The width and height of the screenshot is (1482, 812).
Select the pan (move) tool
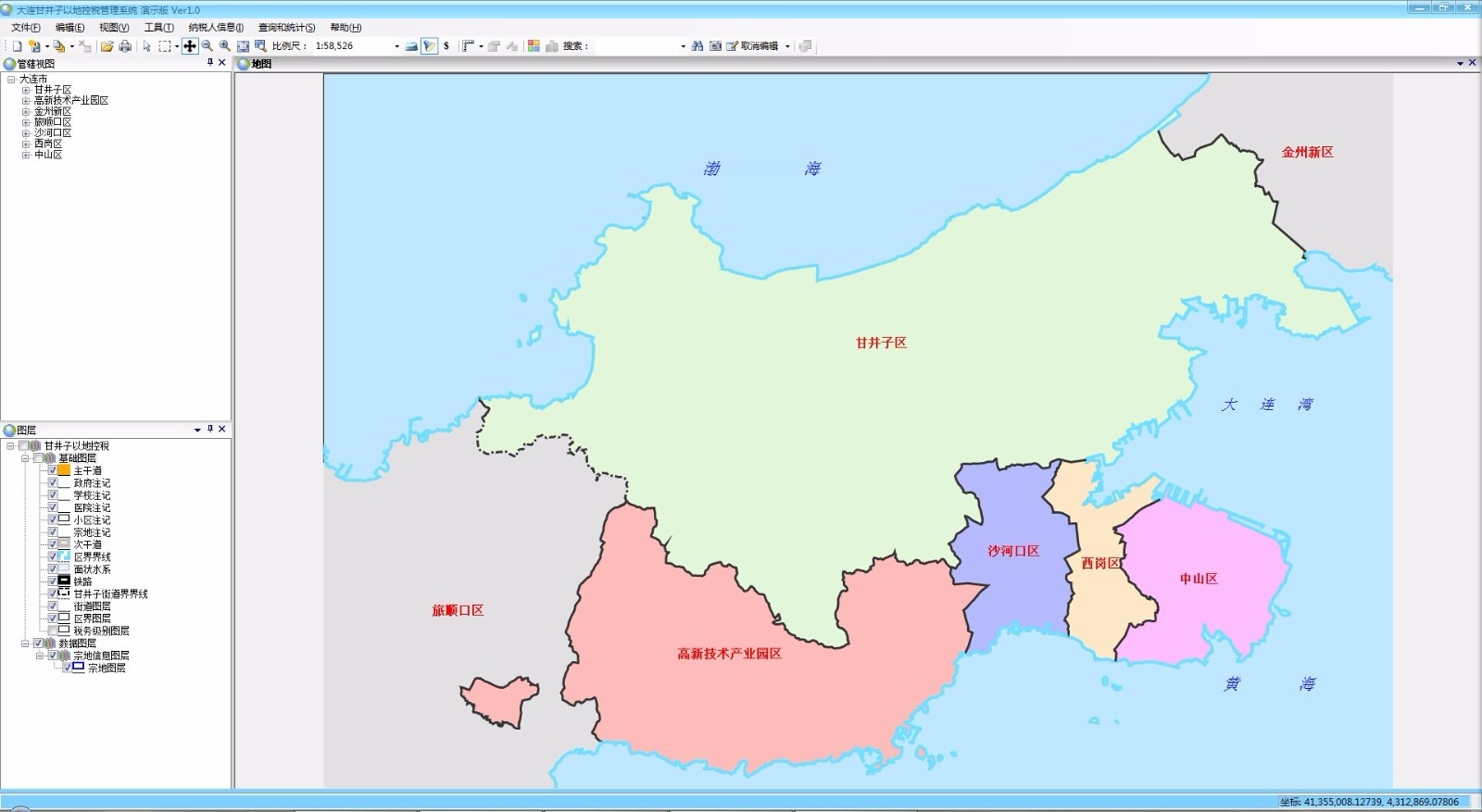(190, 45)
